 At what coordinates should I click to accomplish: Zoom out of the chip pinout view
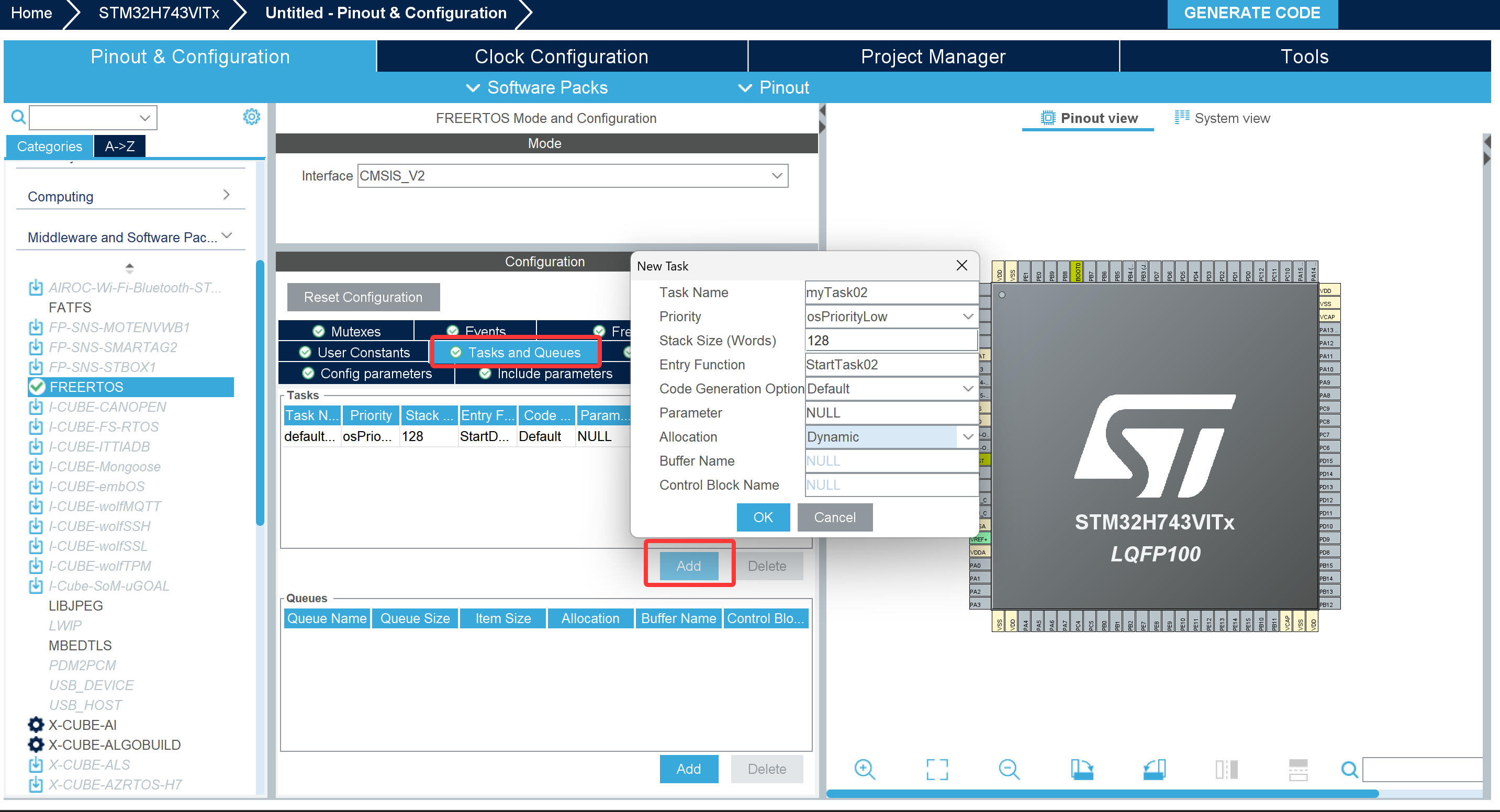point(1009,769)
